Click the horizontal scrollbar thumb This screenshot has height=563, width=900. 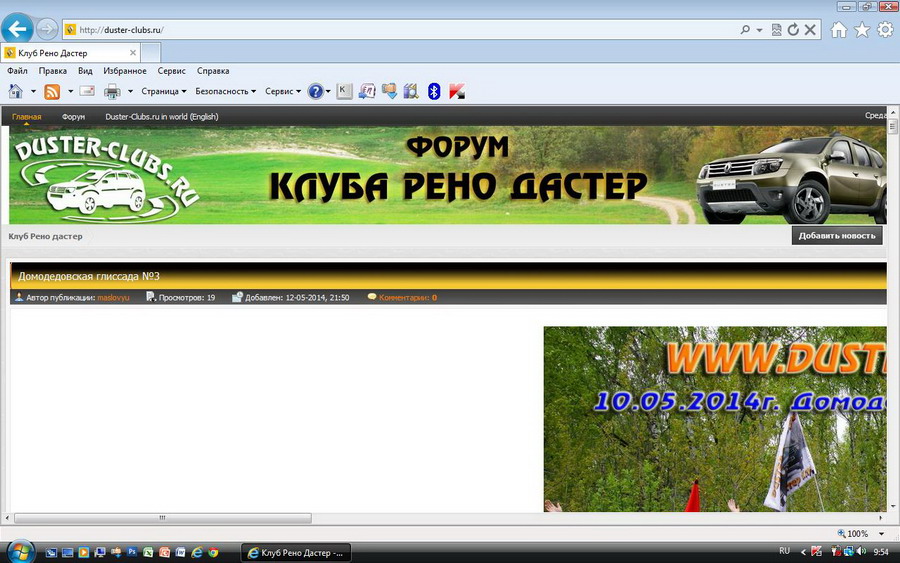tap(162, 518)
